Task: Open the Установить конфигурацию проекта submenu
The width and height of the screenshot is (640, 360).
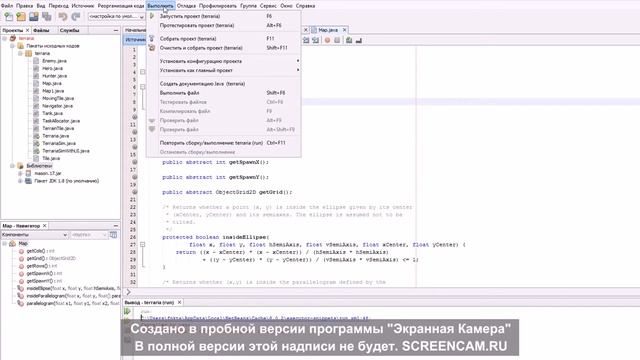Action: (x=224, y=61)
